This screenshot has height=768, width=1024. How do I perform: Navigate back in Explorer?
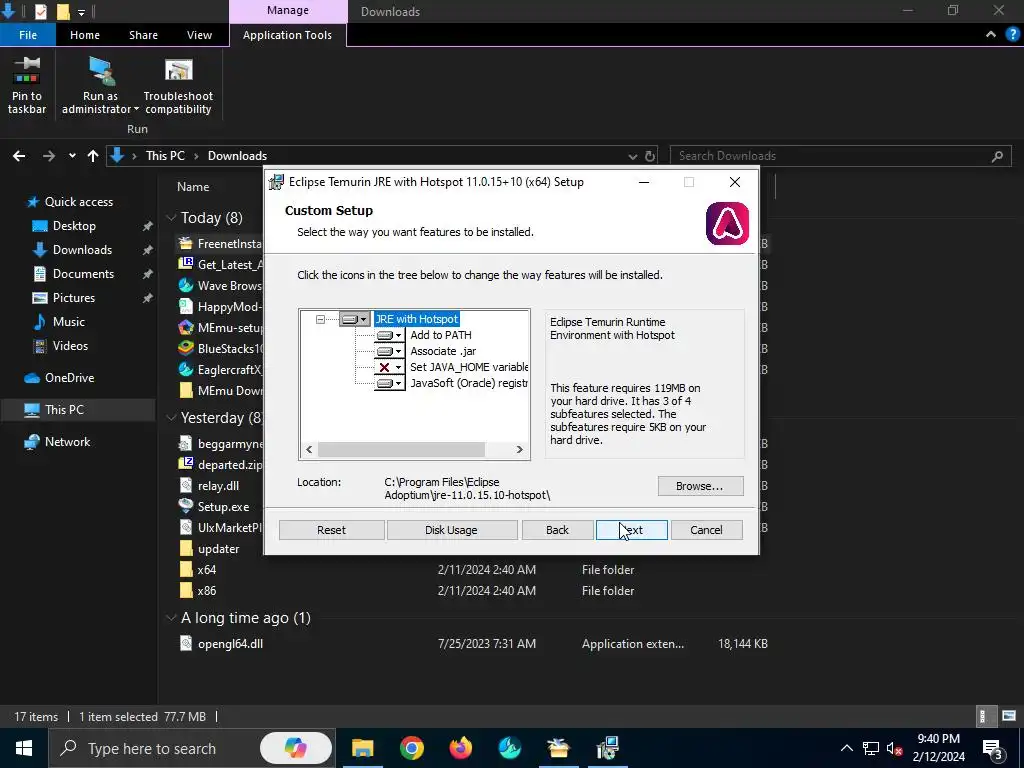click(x=19, y=156)
